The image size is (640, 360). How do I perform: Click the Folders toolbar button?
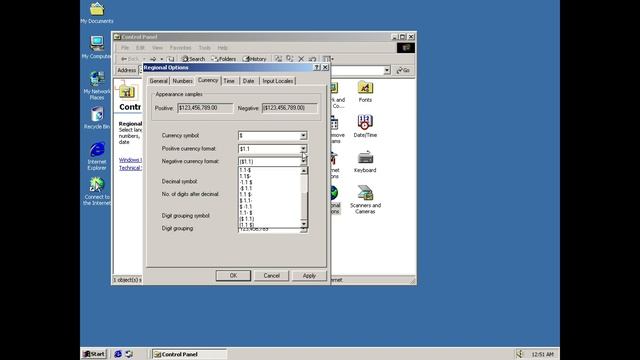tap(224, 59)
